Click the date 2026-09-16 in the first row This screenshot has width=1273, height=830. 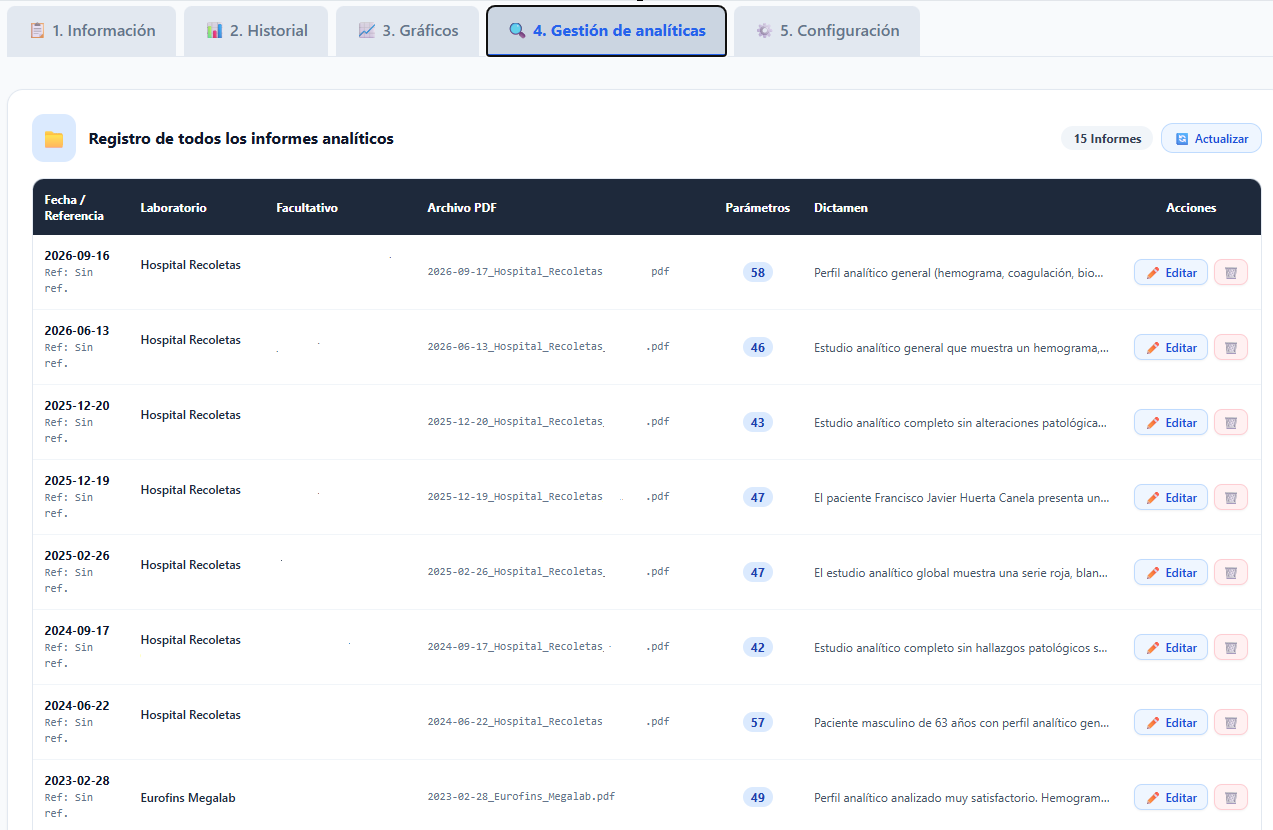pyautogui.click(x=77, y=256)
